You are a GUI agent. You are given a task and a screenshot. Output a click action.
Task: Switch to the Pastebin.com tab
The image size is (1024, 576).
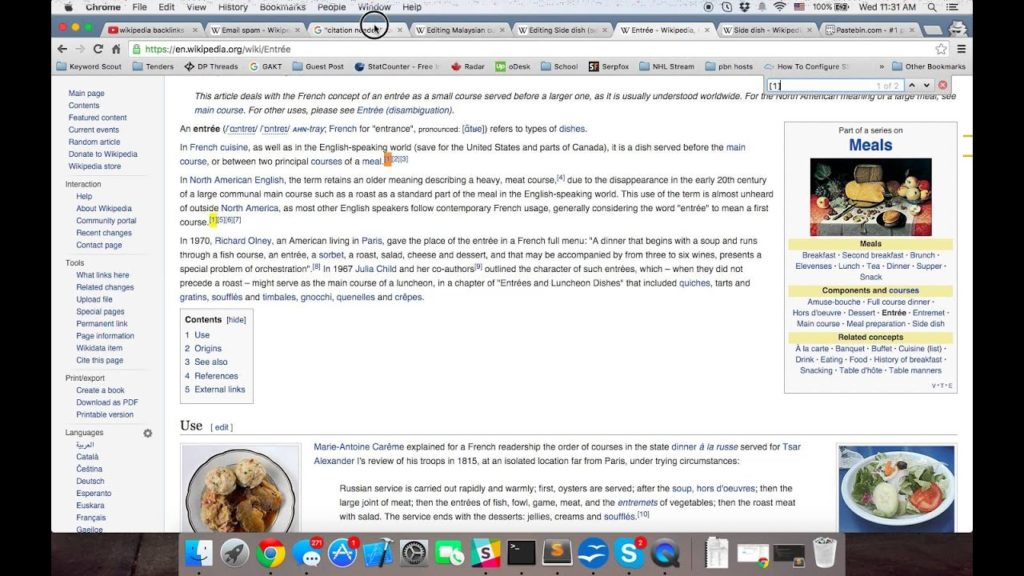(869, 30)
